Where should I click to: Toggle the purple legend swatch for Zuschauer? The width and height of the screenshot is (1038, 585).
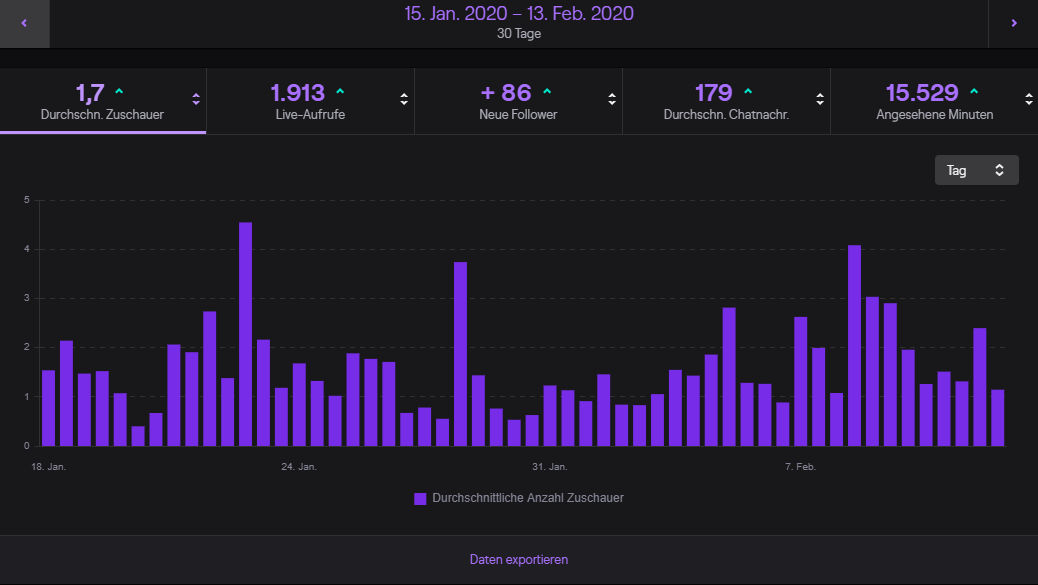420,498
